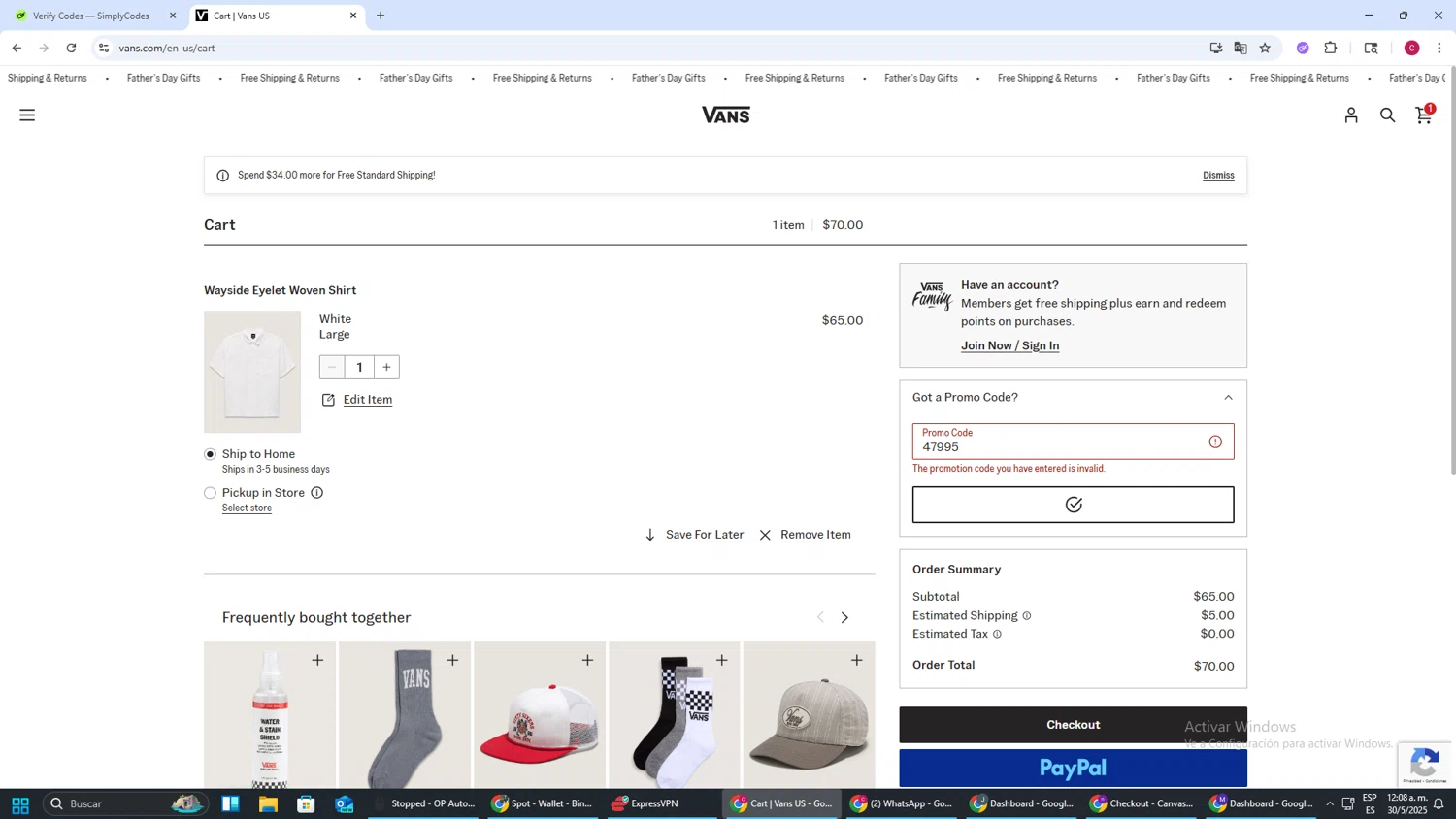Click the translate page icon

tap(1241, 48)
